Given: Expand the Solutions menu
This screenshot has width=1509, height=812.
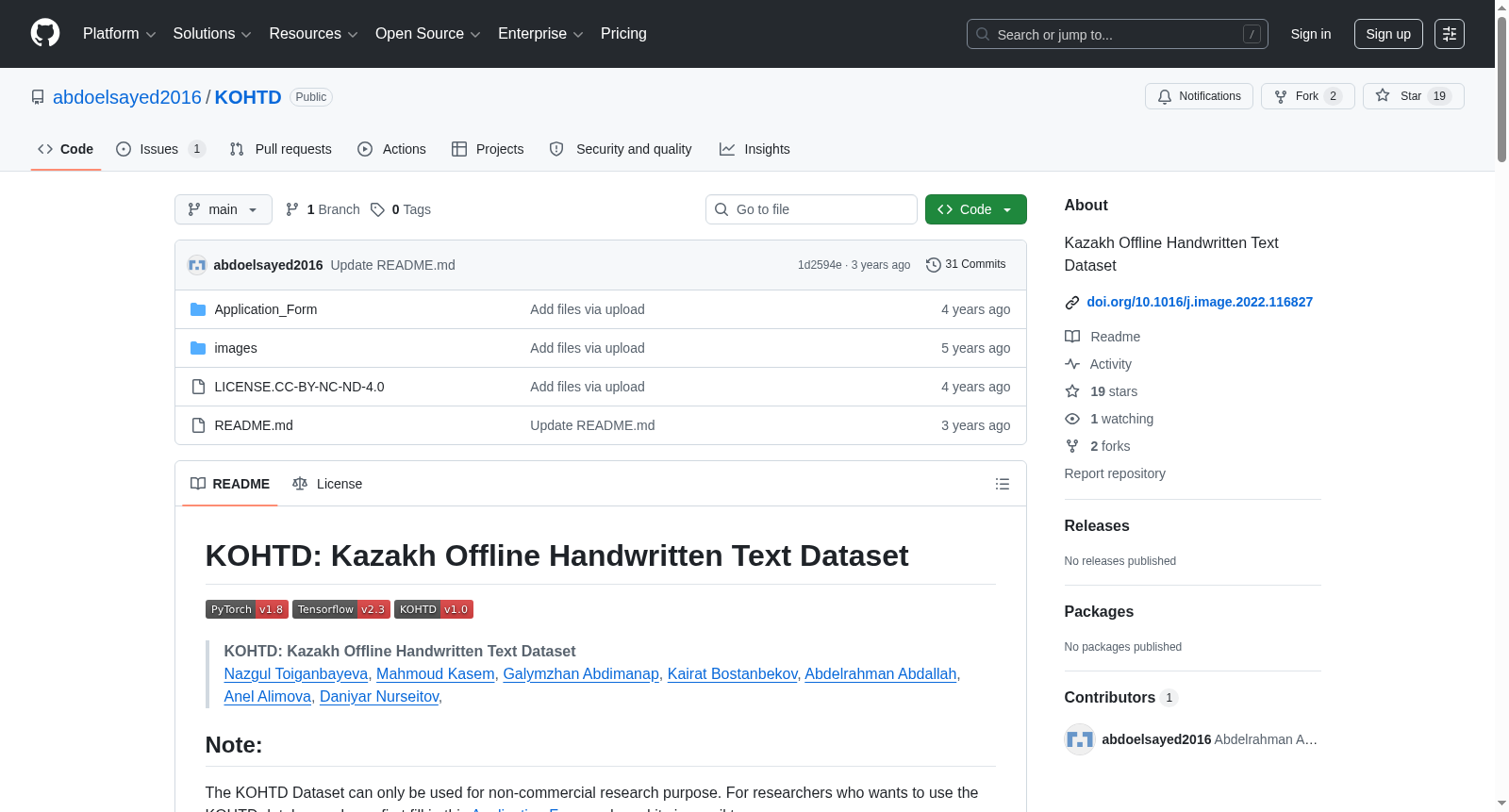Looking at the screenshot, I should click(212, 34).
